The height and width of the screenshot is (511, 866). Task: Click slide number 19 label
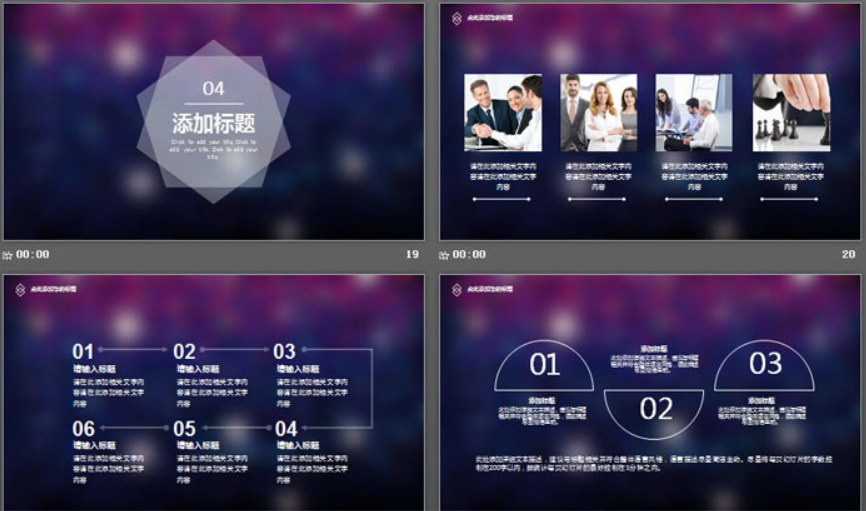[411, 255]
